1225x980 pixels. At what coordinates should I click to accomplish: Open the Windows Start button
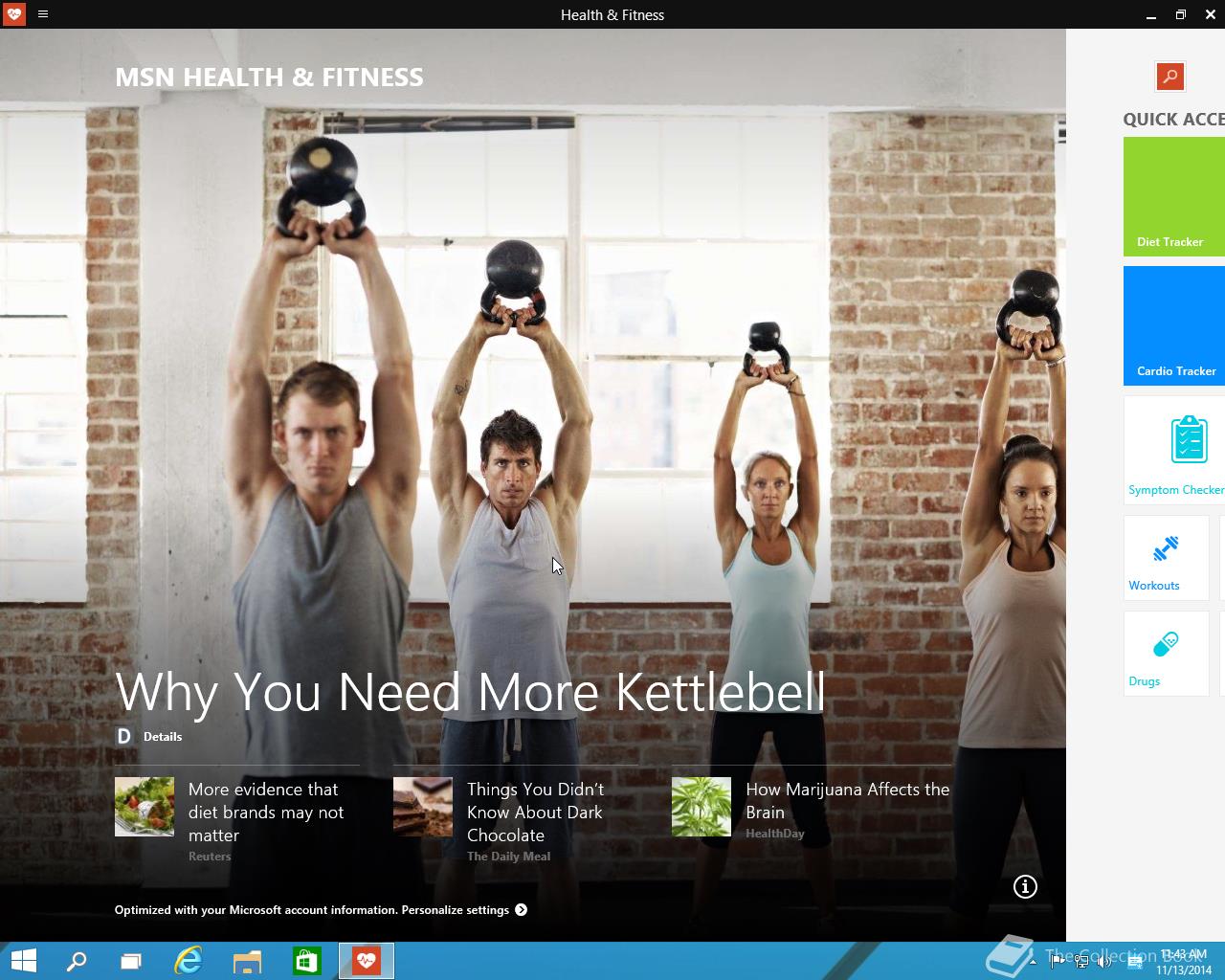[x=23, y=961]
